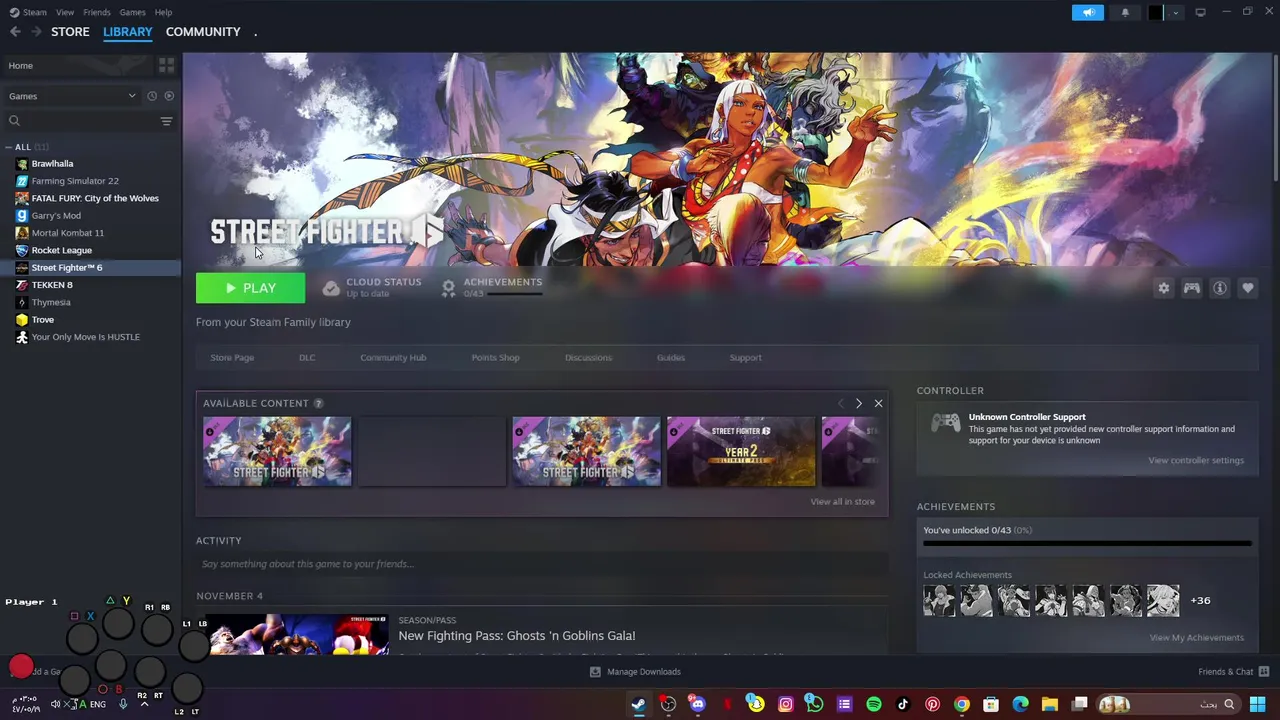The image size is (1280, 720).
Task: Click the Available Content help question mark
Action: click(x=319, y=404)
